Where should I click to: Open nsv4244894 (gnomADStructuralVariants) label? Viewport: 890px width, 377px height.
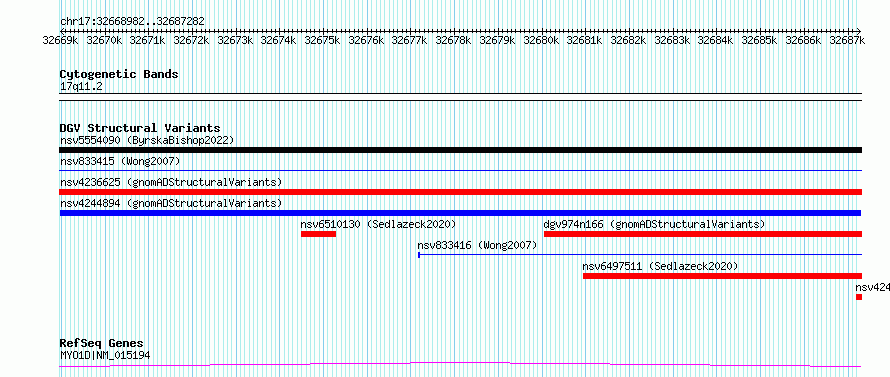[171, 203]
